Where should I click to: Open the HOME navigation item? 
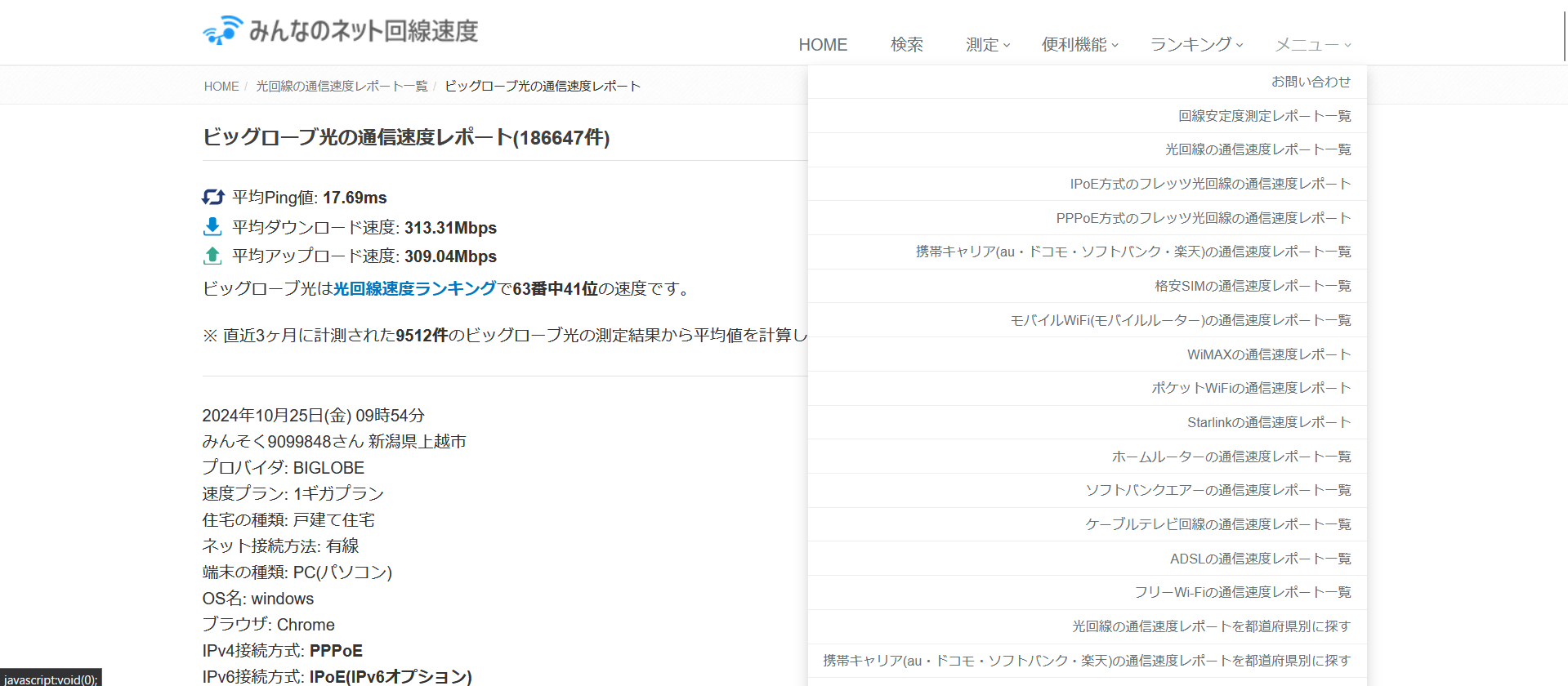click(823, 45)
